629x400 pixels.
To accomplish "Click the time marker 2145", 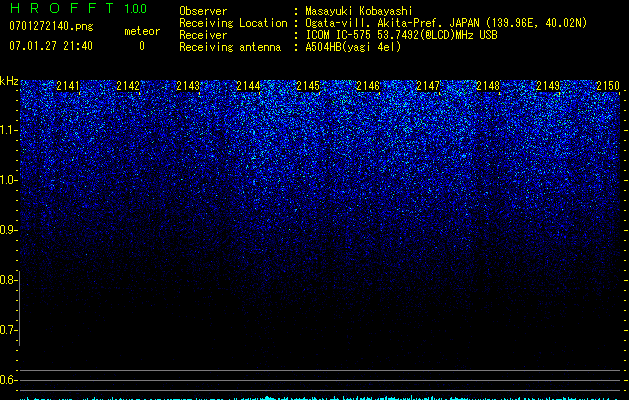I will pos(308,85).
